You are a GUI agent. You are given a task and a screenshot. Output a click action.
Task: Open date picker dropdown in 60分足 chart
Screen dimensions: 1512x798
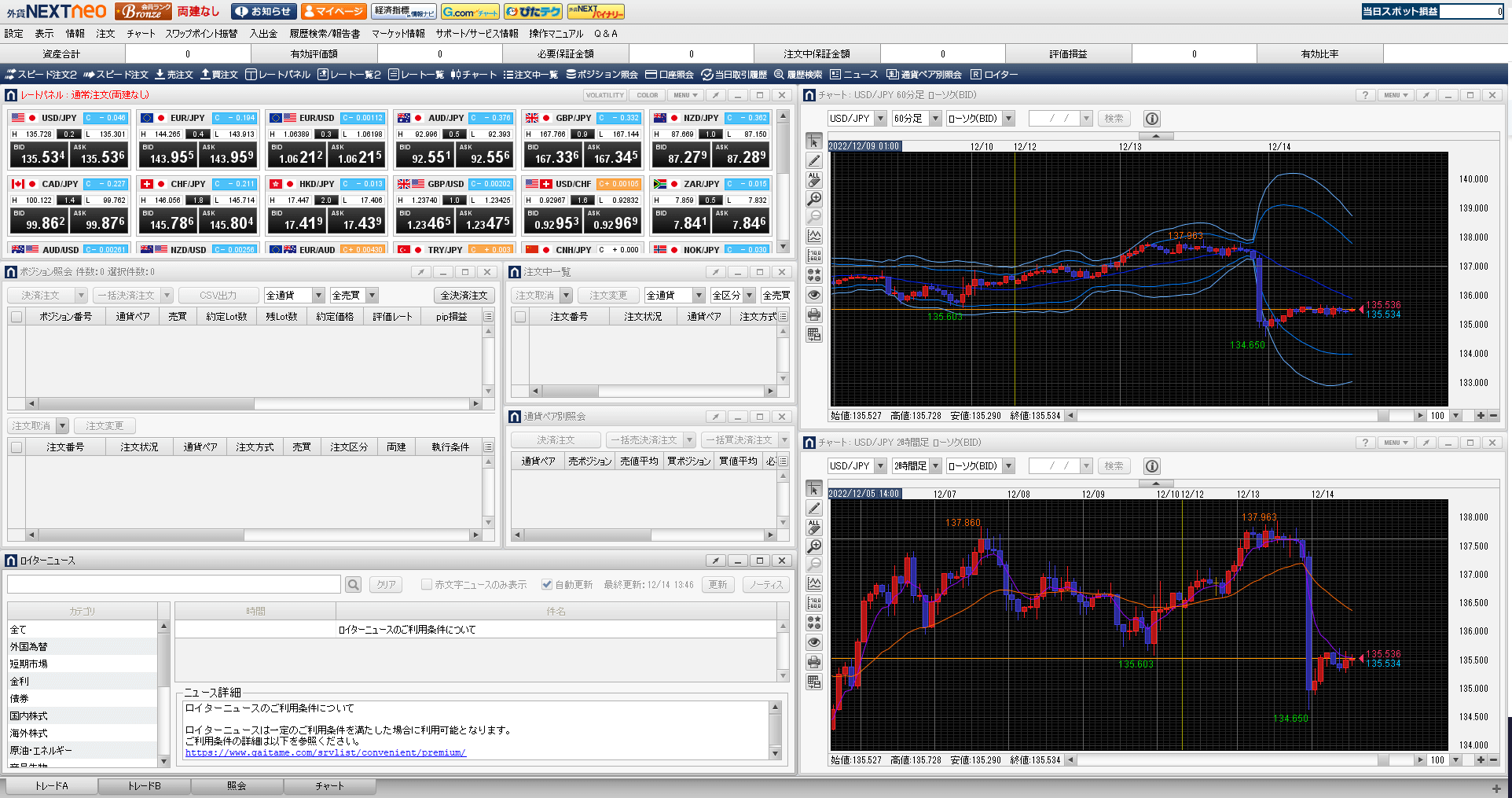[1086, 119]
